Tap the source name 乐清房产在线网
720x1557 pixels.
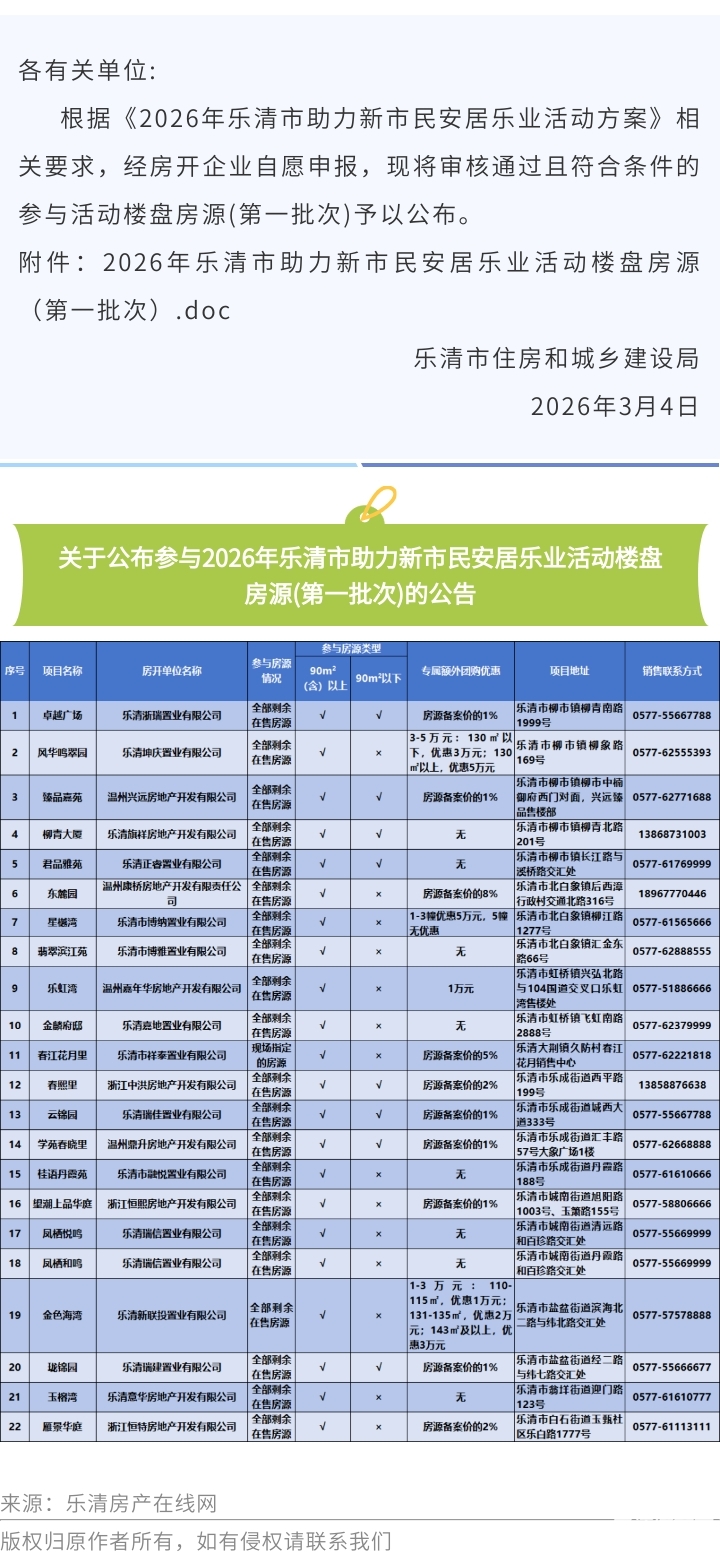coord(141,1503)
